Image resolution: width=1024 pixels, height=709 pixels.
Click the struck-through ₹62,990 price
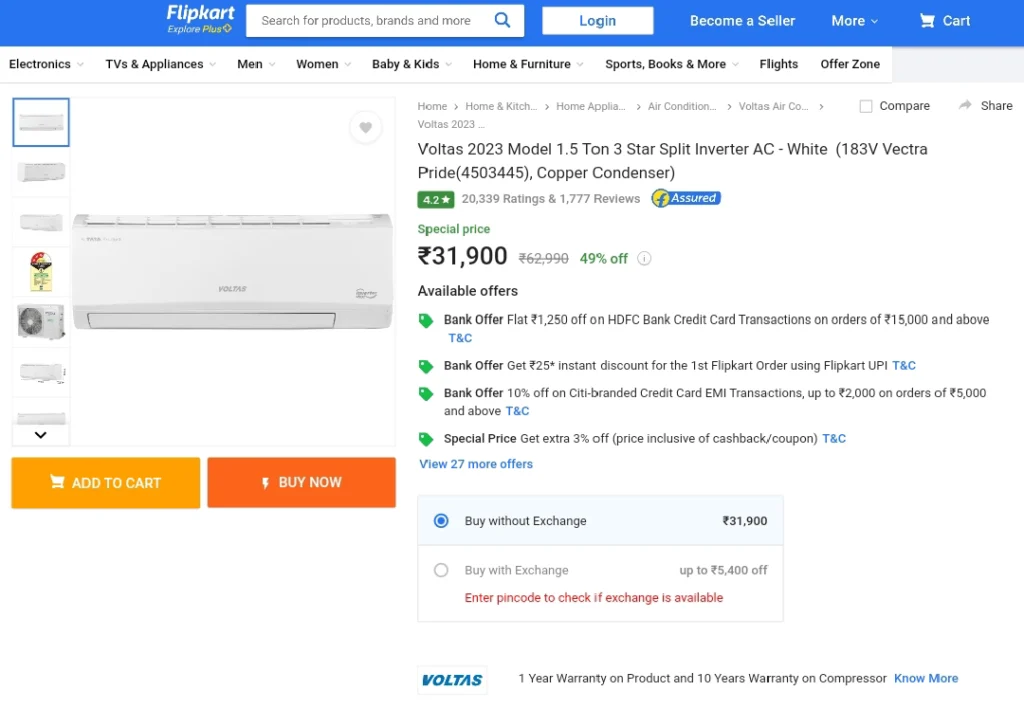click(543, 259)
